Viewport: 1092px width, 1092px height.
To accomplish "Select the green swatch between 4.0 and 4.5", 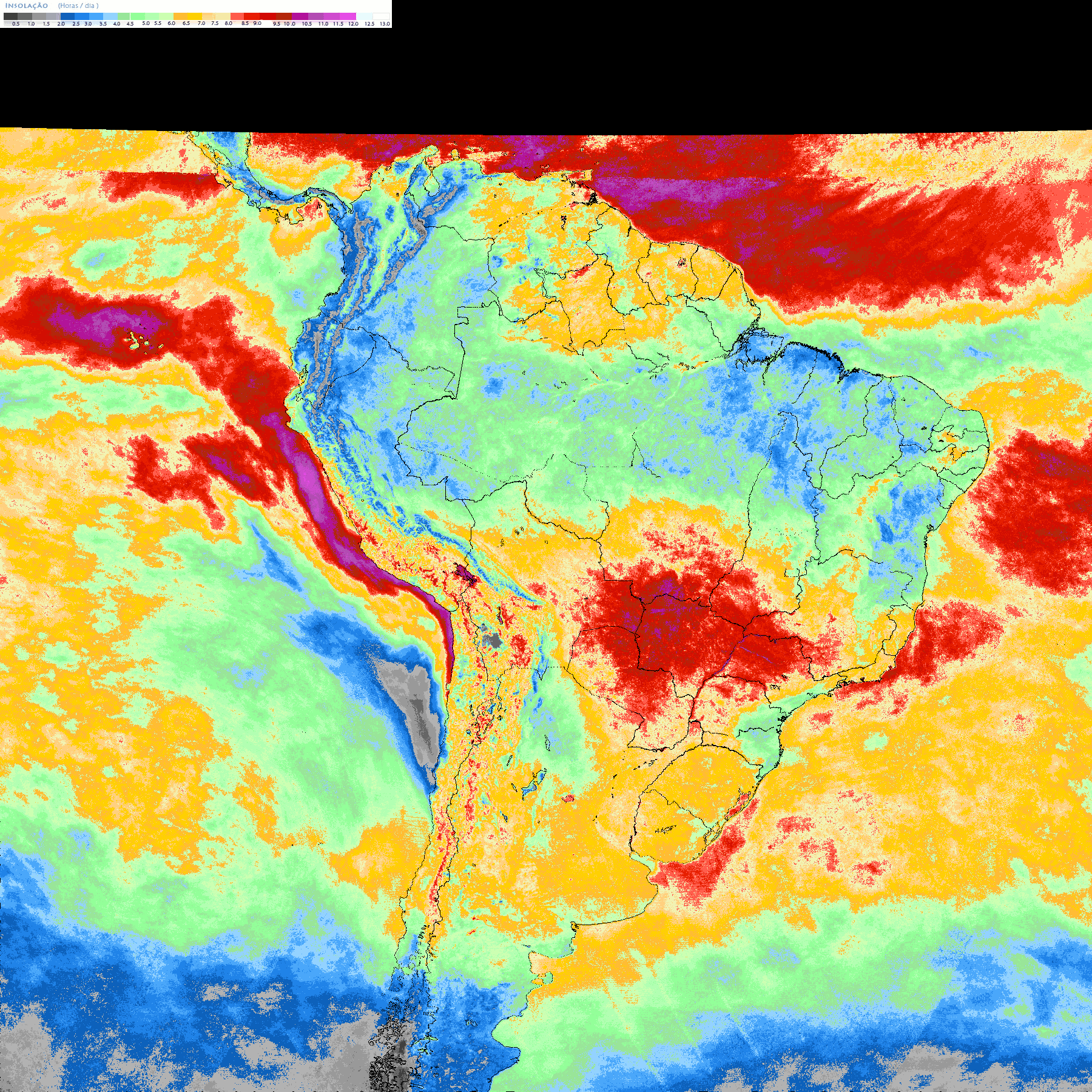I will point(124,16).
